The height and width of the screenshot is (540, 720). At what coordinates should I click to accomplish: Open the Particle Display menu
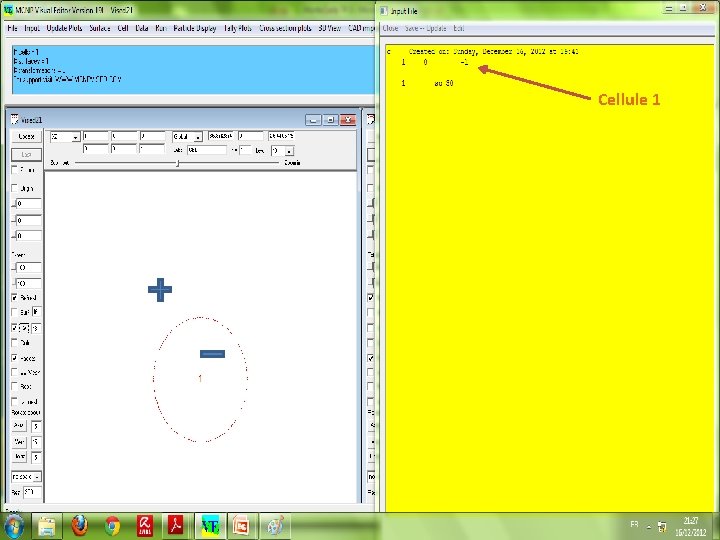[x=195, y=28]
